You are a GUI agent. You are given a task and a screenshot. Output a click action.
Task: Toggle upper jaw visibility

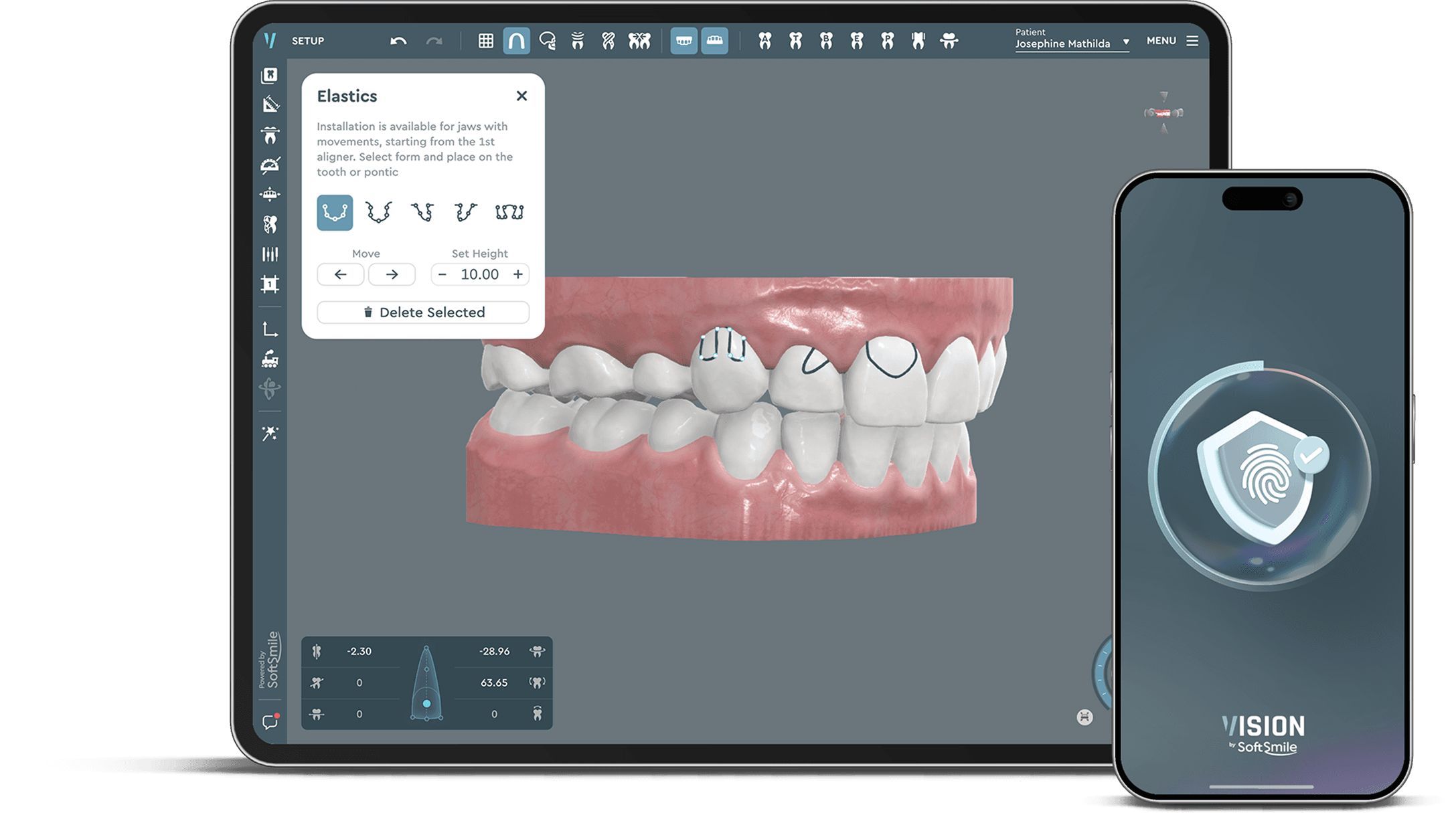[x=684, y=41]
